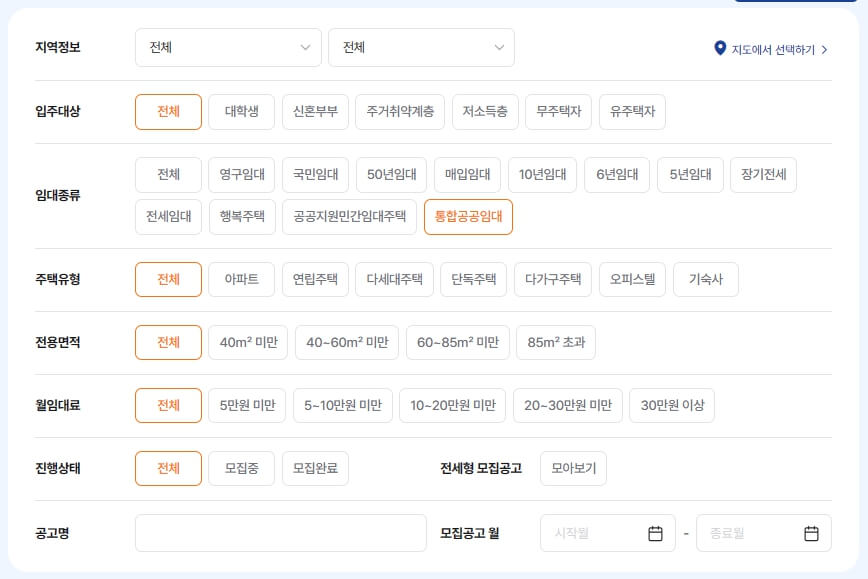This screenshot has height=579, width=868.
Task: Click the 모아보기 button
Action: pyautogui.click(x=573, y=468)
